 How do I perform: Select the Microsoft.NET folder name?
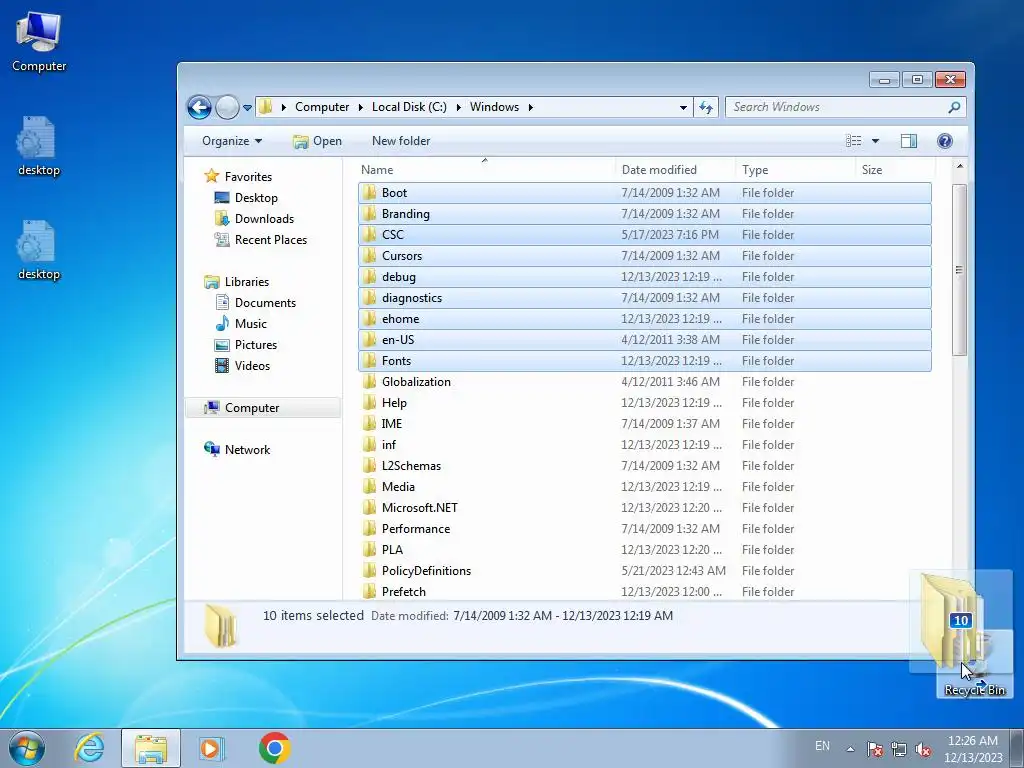point(420,508)
